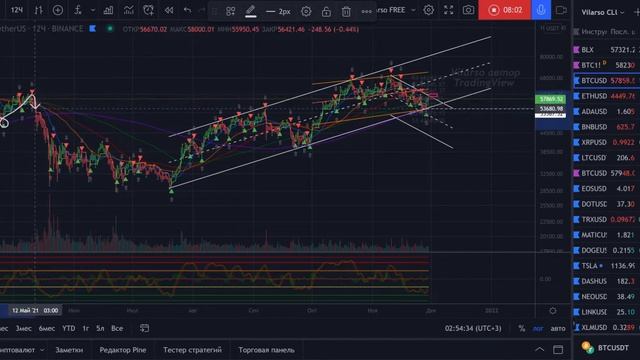Open the indicator templates icon
Viewport: 640px width, 360px height.
129,10
